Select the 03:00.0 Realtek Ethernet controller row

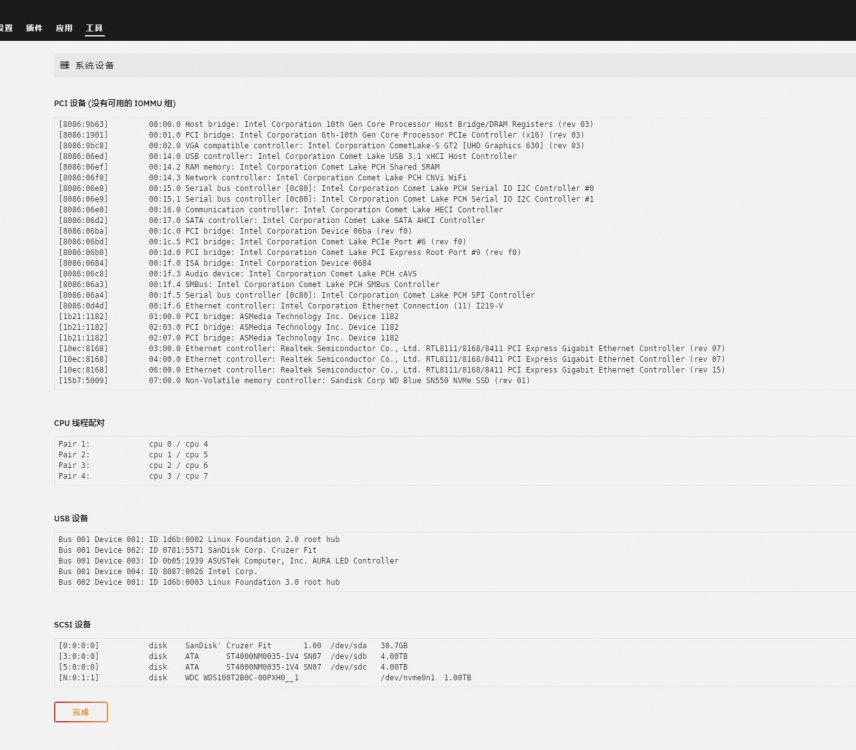391,348
